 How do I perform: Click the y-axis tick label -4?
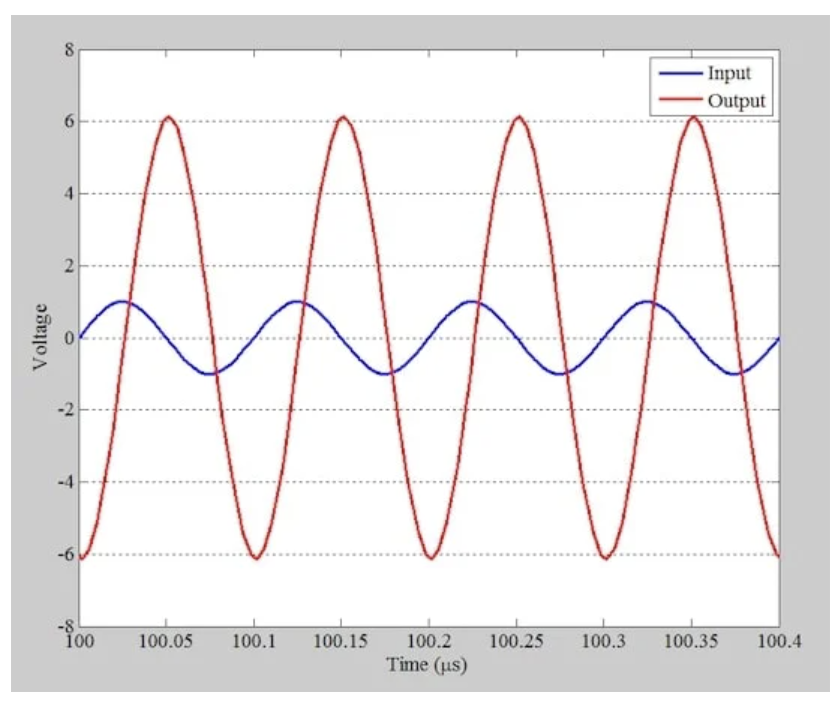pos(66,482)
